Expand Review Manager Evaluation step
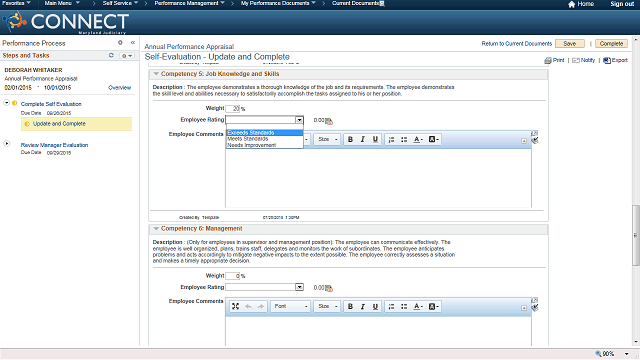The image size is (640, 360). point(7,144)
